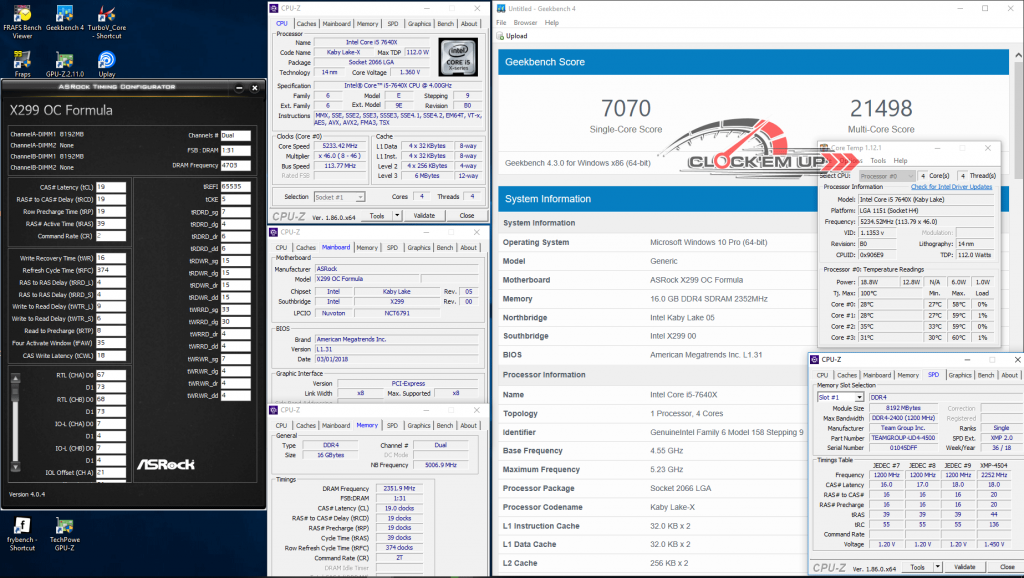This screenshot has height=578, width=1024.
Task: Follow the Check for Intel Driver Updates link
Action: point(951,187)
